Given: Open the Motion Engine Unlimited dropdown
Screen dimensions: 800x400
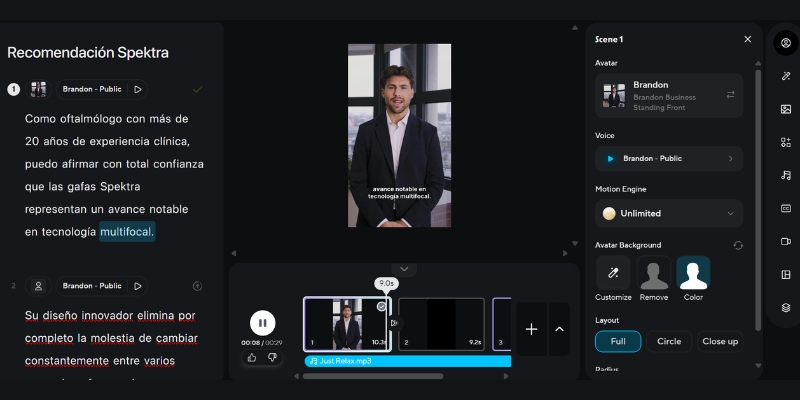Looking at the screenshot, I should (669, 213).
